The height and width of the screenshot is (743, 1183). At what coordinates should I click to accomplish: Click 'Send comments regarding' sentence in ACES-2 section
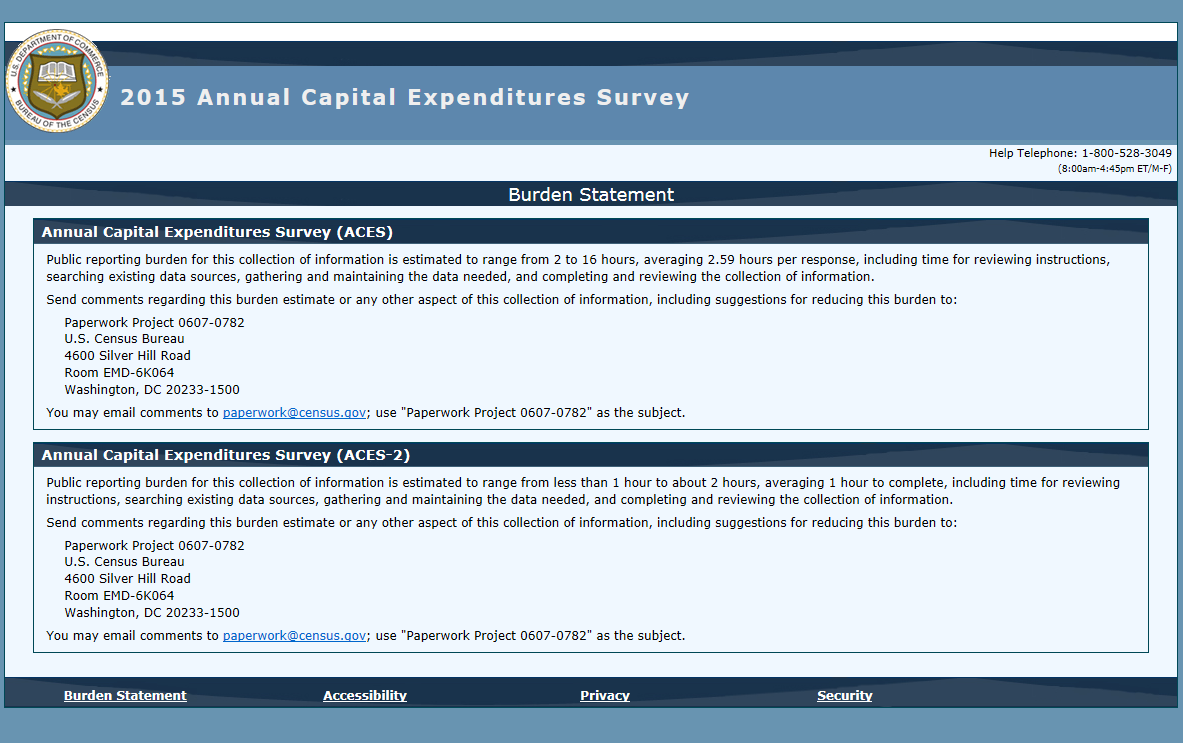pos(502,523)
